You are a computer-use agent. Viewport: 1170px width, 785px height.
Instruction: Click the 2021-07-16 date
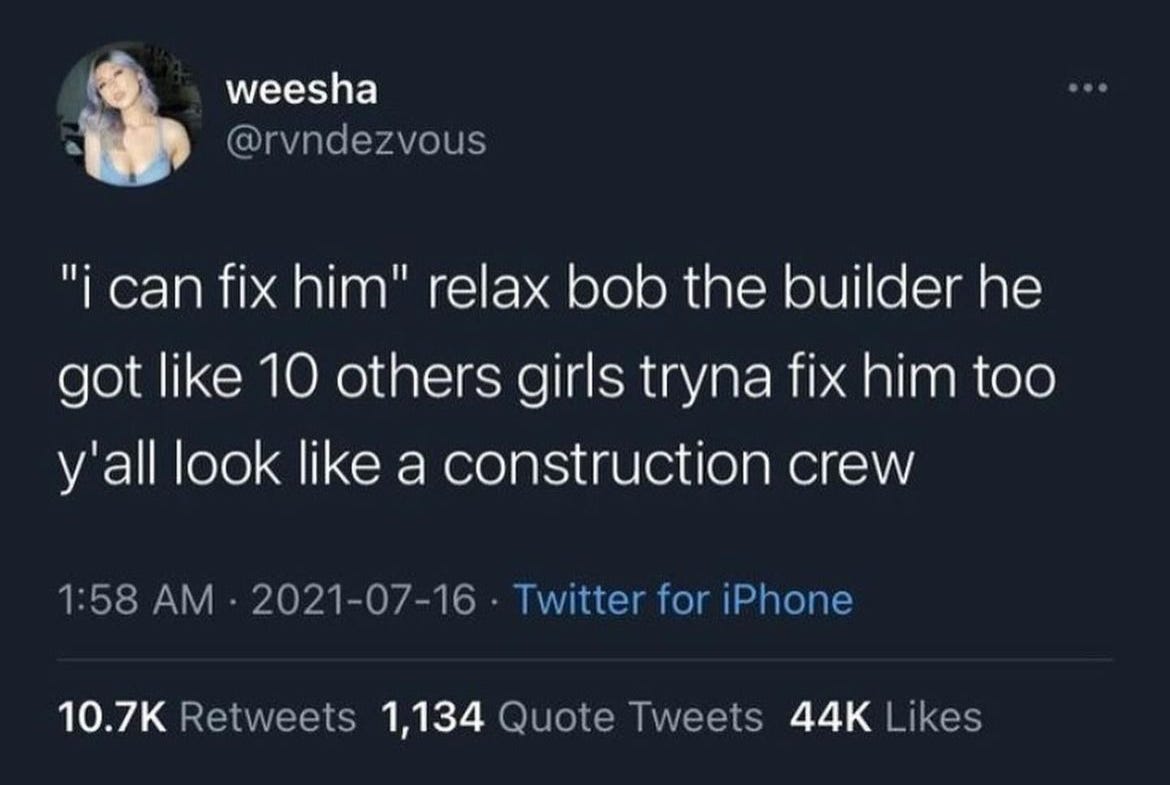363,600
